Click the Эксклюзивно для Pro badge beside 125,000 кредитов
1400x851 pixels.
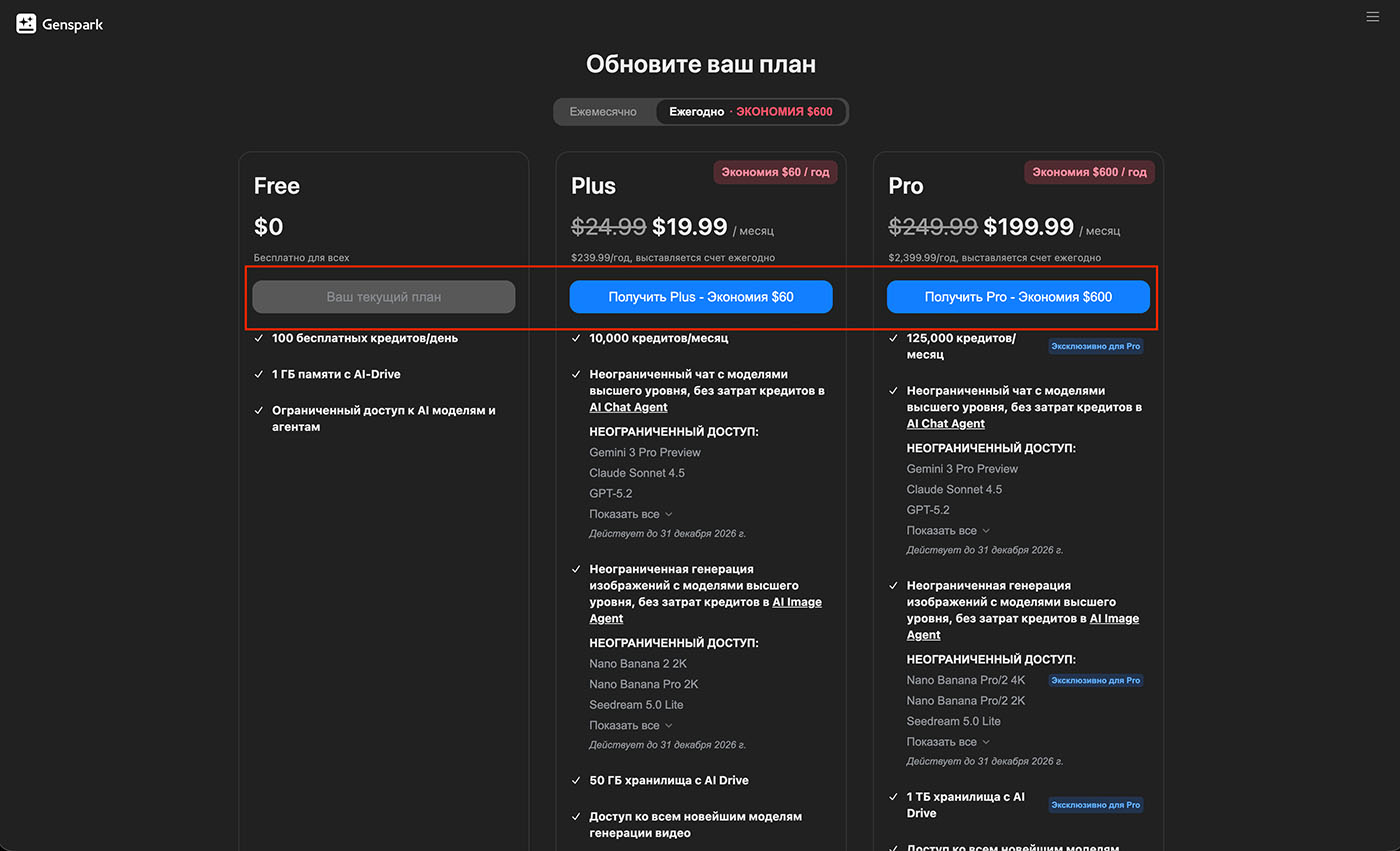(1095, 346)
